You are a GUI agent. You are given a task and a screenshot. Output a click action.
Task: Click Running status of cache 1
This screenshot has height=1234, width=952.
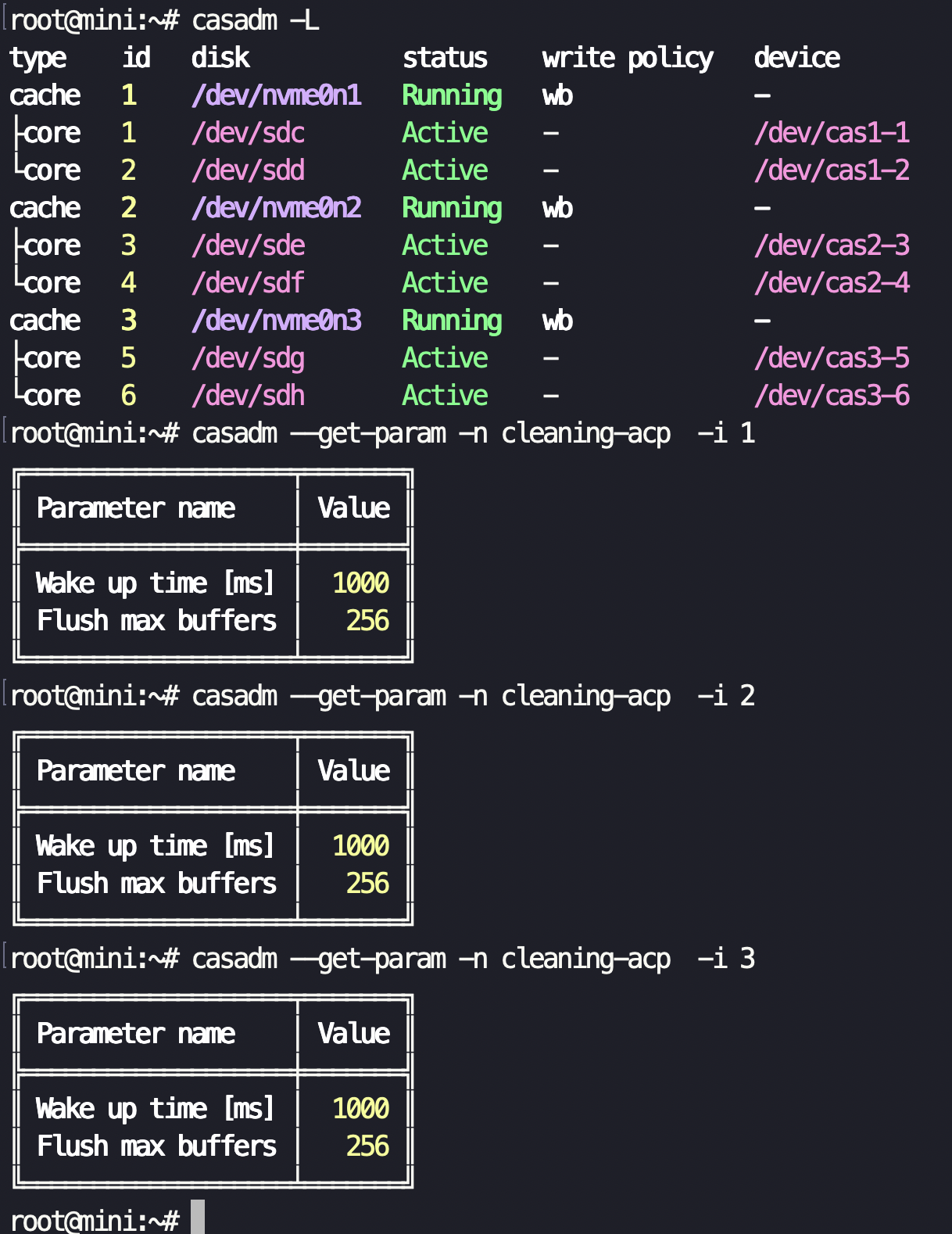452,95
